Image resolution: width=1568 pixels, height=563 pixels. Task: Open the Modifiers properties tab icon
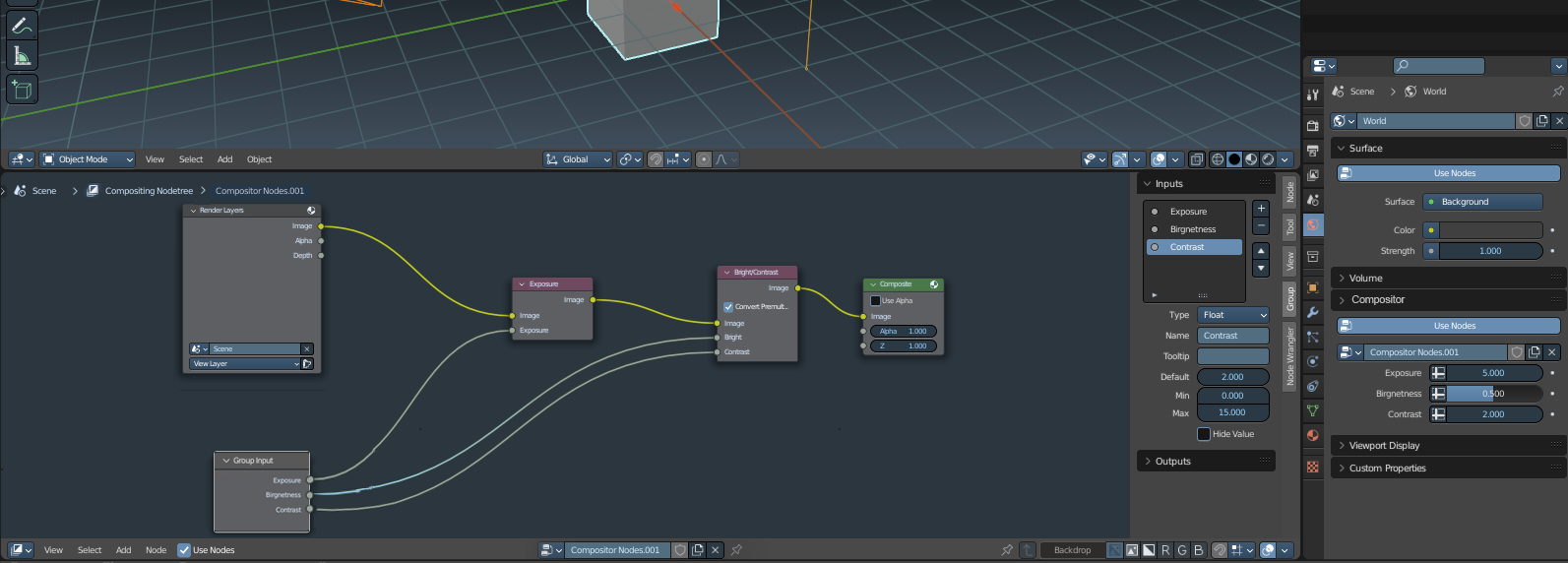(x=1313, y=312)
